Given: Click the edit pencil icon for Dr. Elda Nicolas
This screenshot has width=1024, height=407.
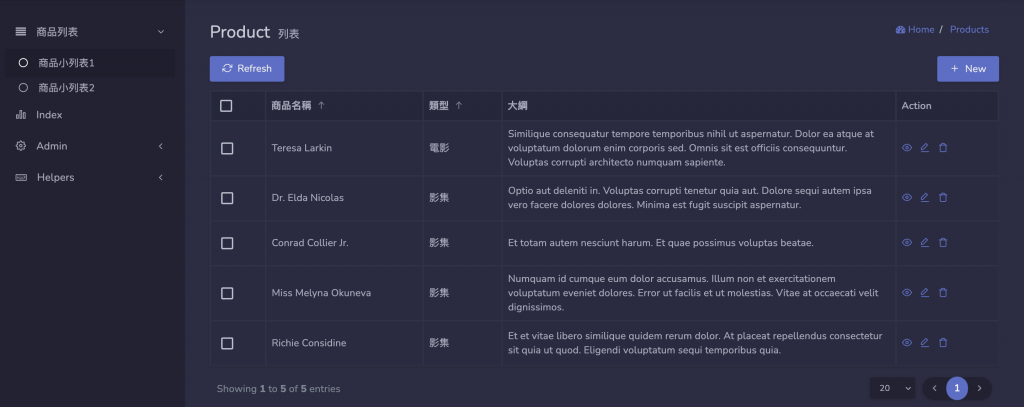Looking at the screenshot, I should click(925, 198).
